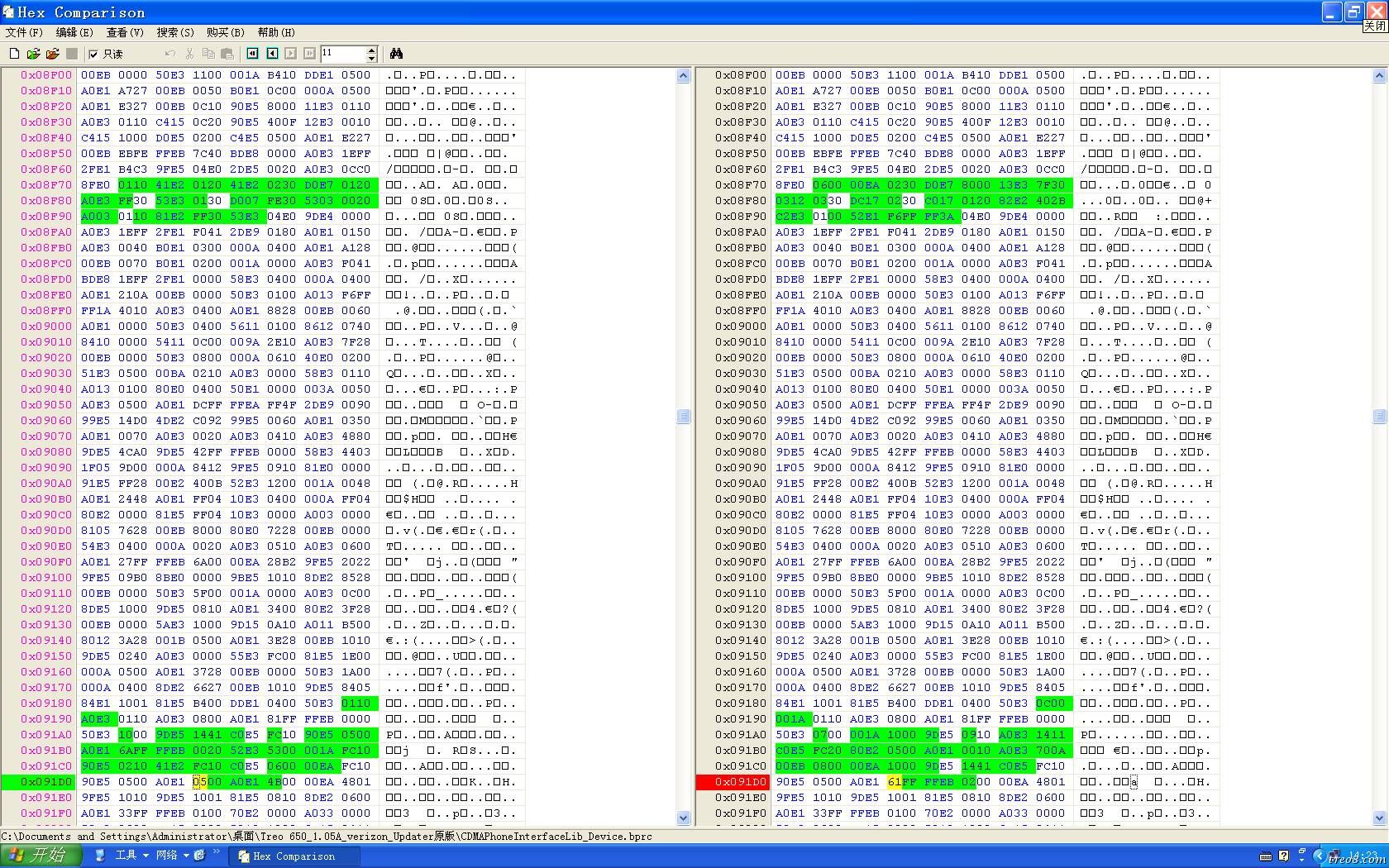Open second file with red folder icon
The image size is (1389, 868).
52,54
